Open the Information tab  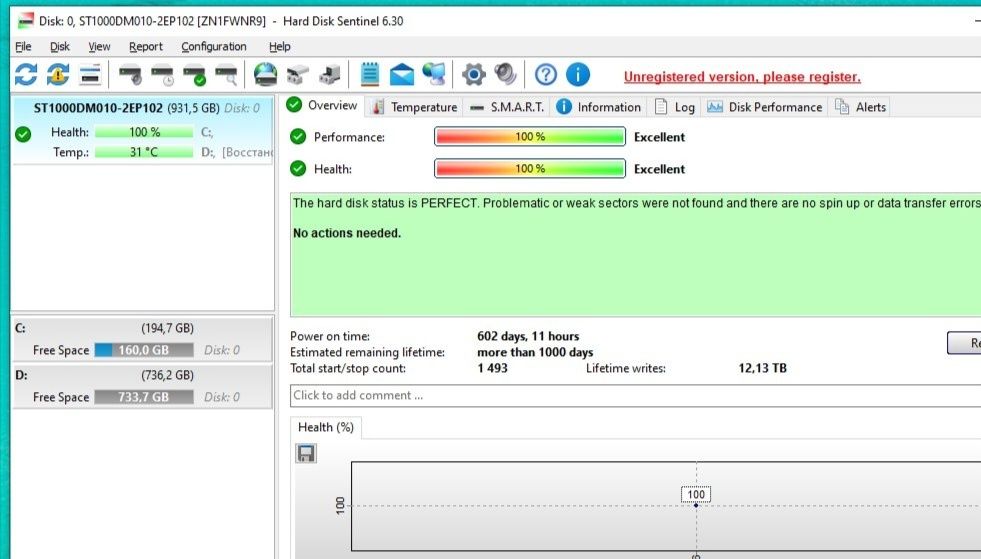coord(598,107)
